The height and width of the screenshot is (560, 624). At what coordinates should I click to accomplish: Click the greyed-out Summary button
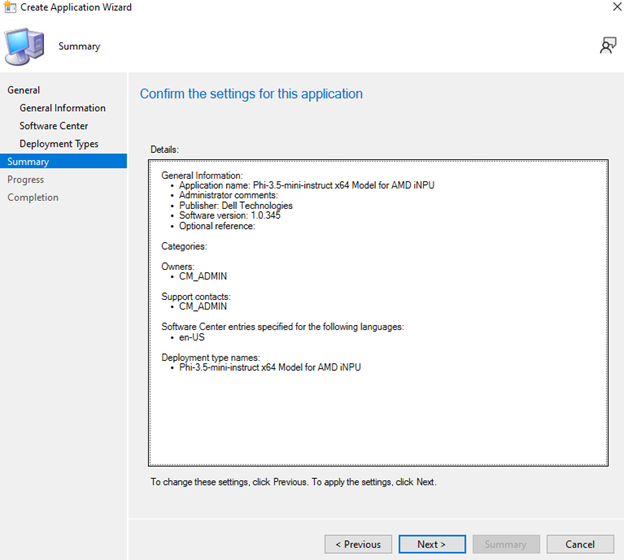pyautogui.click(x=506, y=544)
